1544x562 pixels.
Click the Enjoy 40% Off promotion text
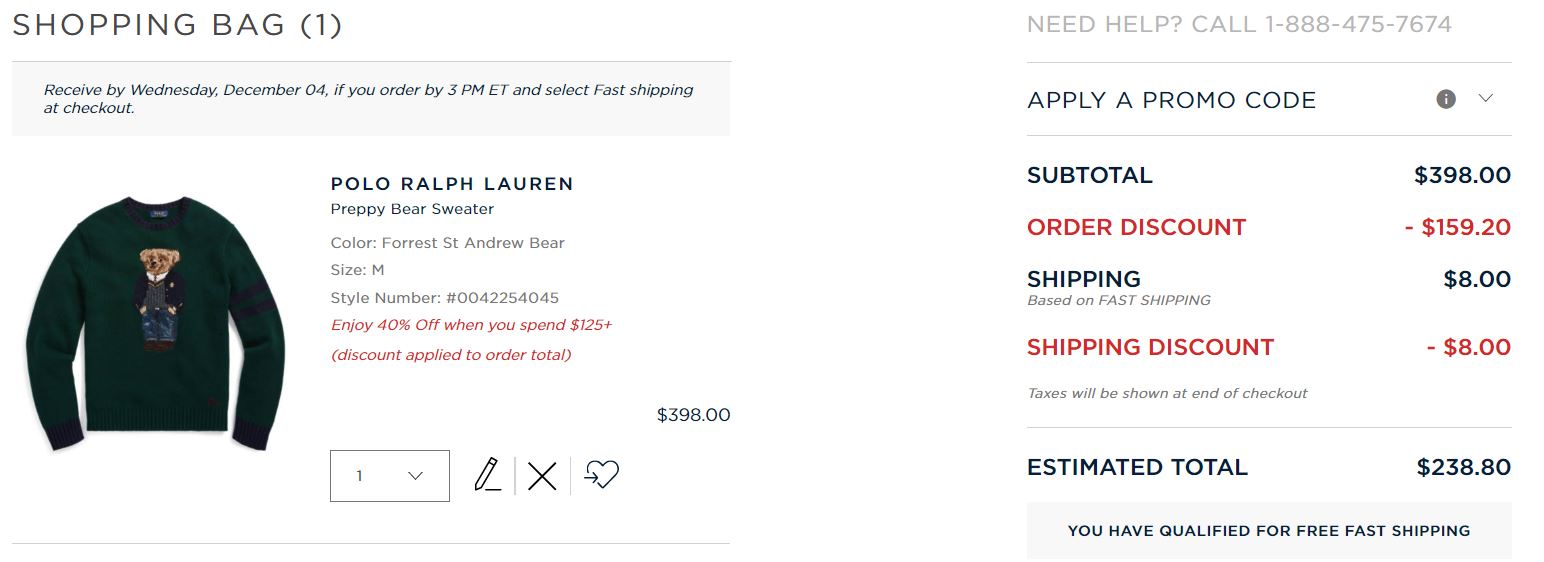coord(471,325)
